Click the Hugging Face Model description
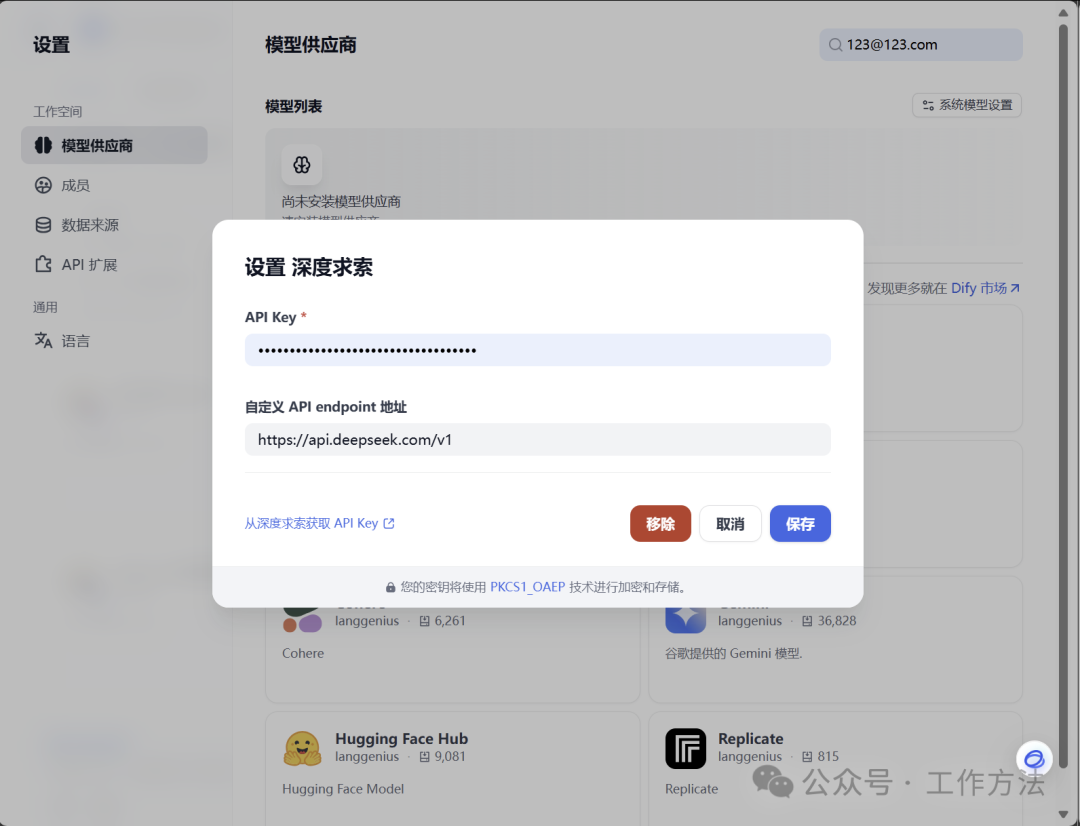 343,789
